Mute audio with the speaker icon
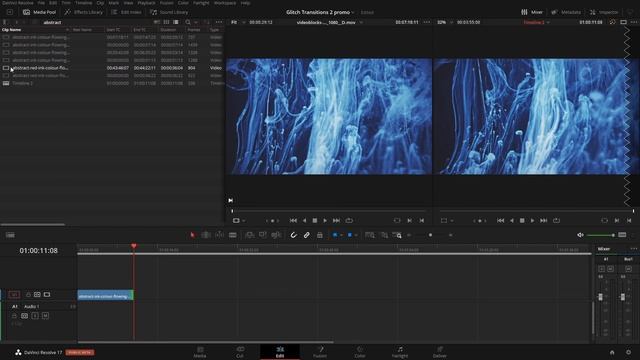The image size is (640, 360). pyautogui.click(x=580, y=235)
